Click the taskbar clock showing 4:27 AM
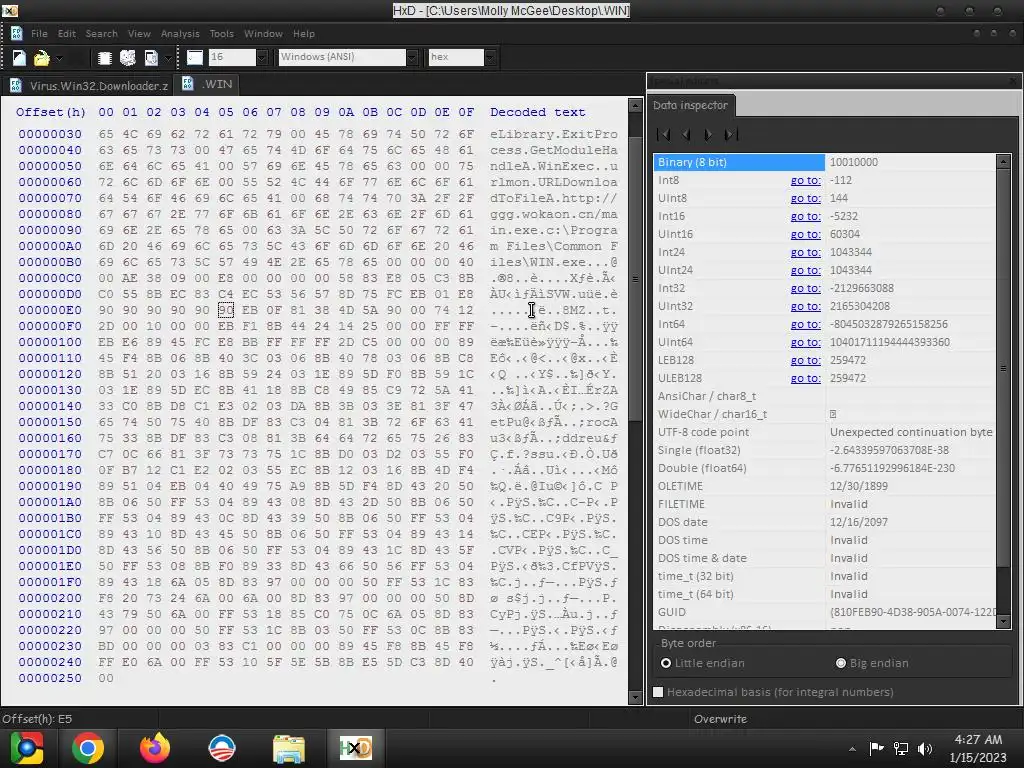 [x=978, y=748]
